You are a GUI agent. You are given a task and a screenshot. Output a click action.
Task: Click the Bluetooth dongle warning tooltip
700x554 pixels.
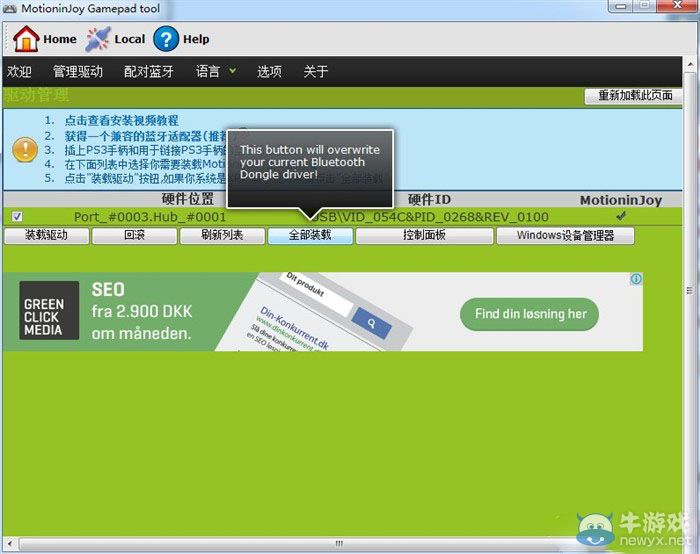point(310,169)
